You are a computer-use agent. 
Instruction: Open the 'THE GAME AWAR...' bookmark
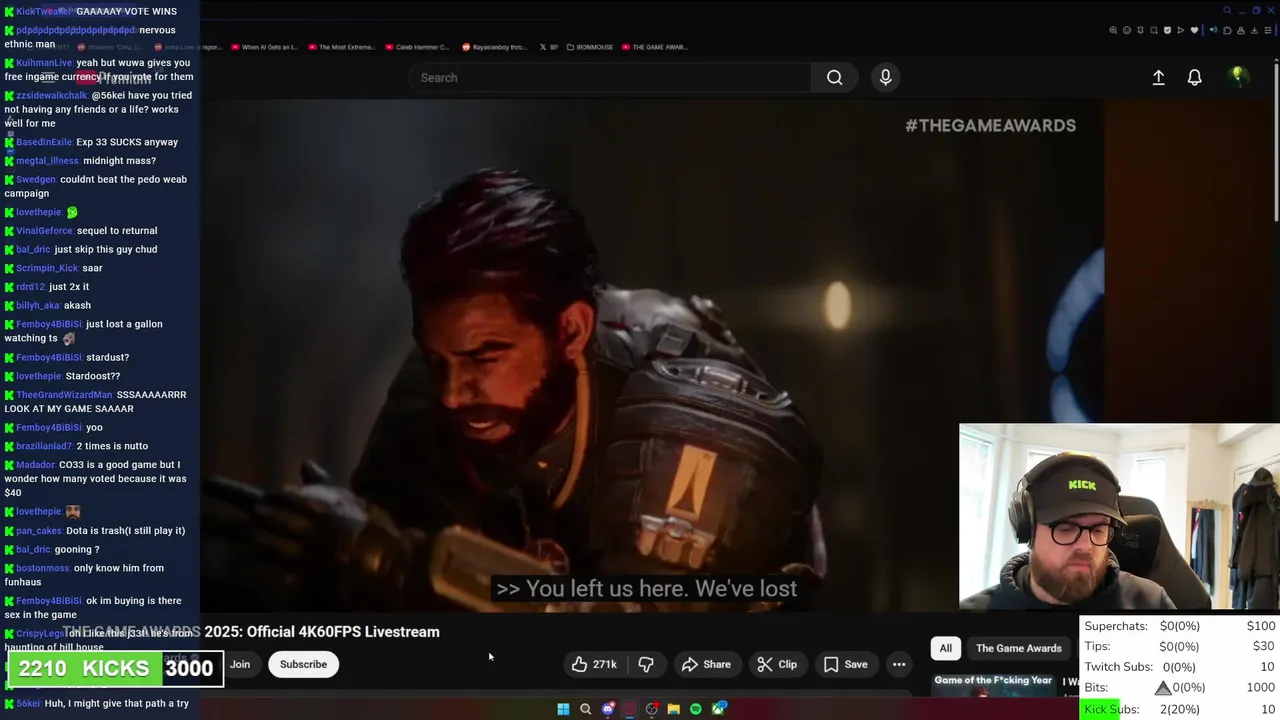653,47
